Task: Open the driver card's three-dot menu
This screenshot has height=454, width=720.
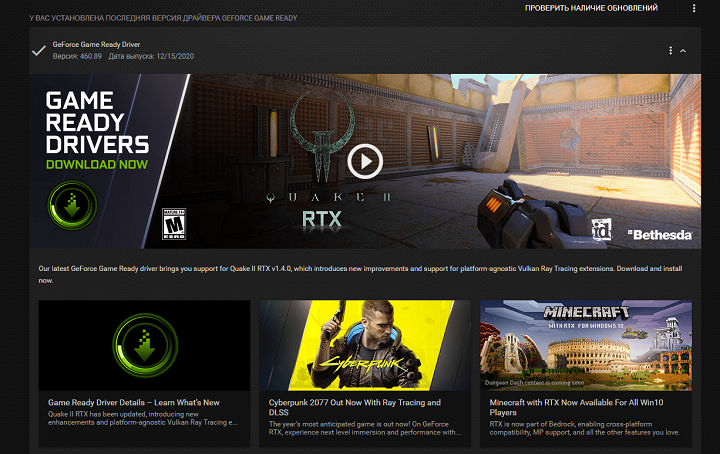Action: 670,50
